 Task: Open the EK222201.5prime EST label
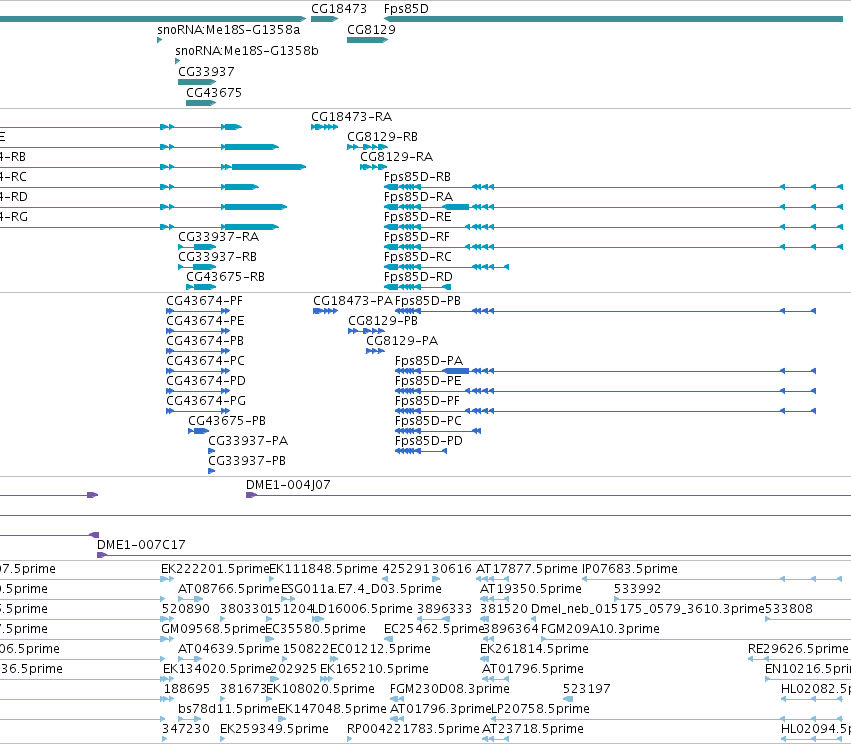215,569
